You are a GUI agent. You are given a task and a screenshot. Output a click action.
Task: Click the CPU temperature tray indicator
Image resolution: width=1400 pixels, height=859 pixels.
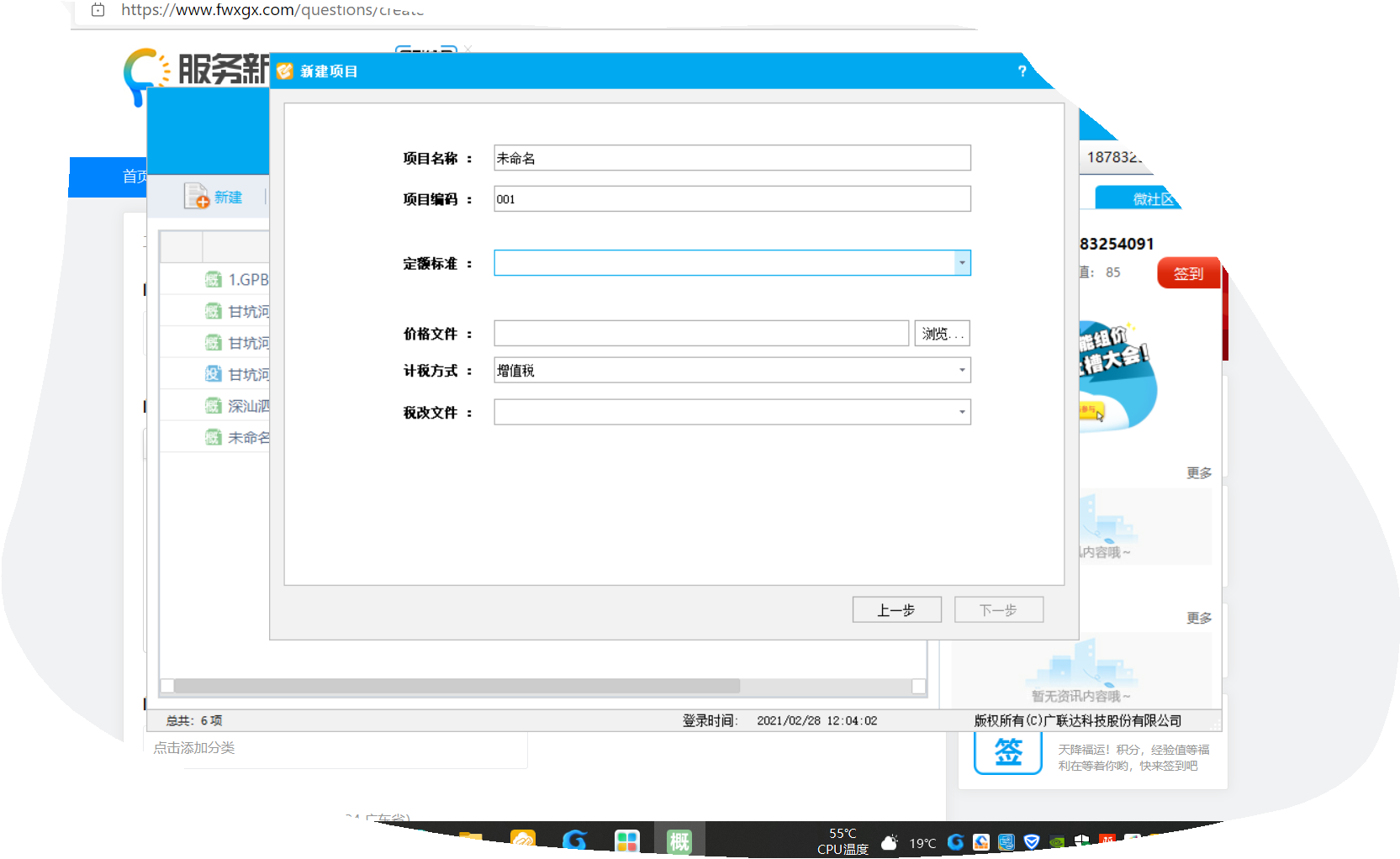click(843, 841)
